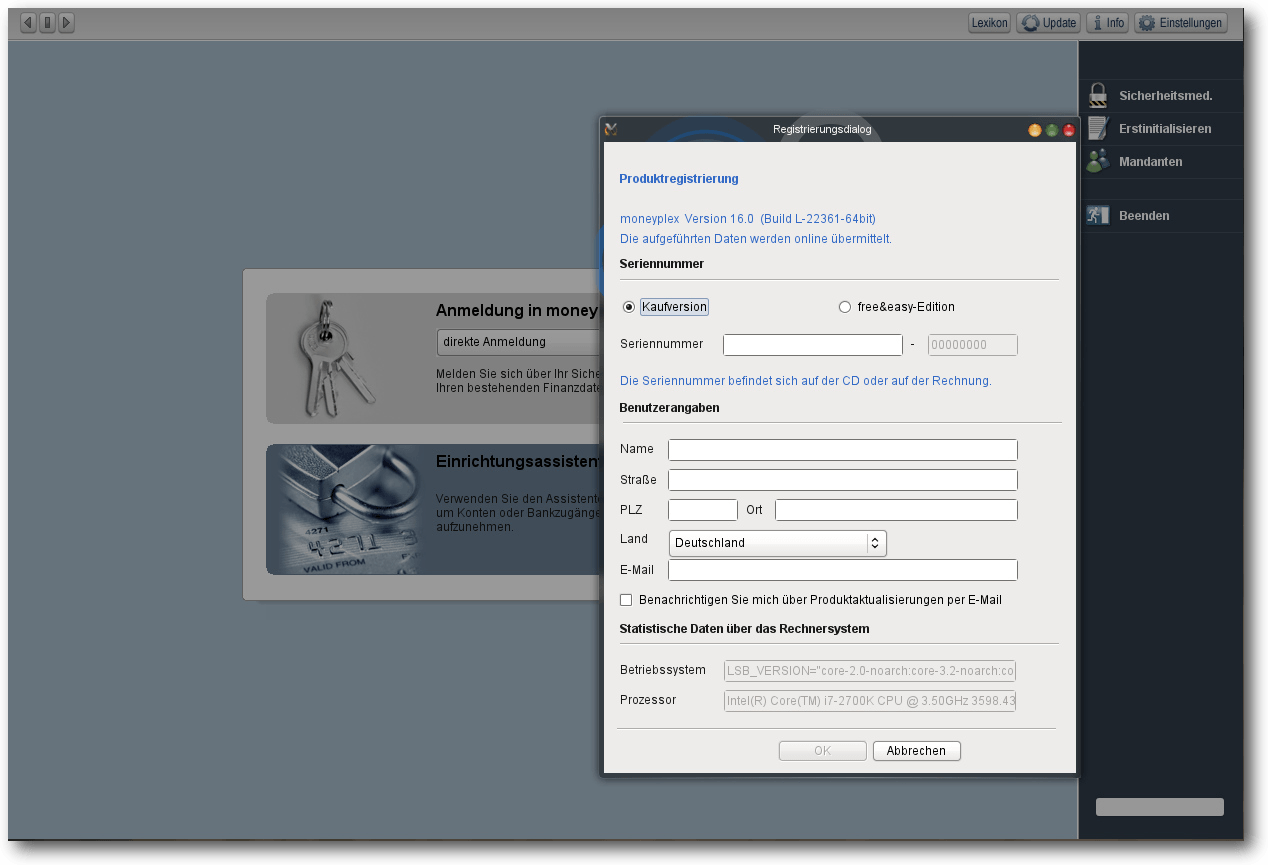Viewport: 1268px width, 865px height.
Task: Choose Beenden in the sidebar
Action: tap(1144, 215)
